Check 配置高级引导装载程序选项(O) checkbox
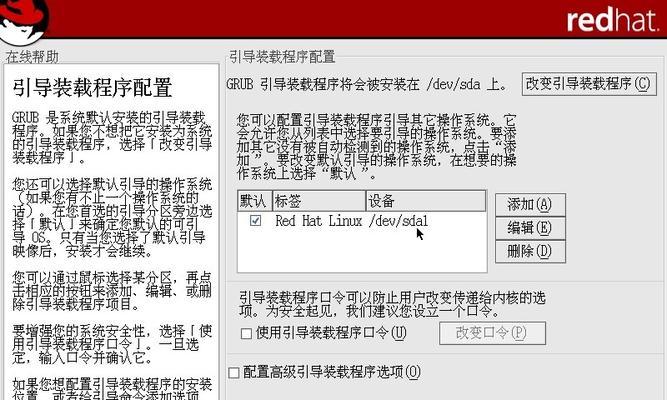Screen dimensions: 667x400 234,373
